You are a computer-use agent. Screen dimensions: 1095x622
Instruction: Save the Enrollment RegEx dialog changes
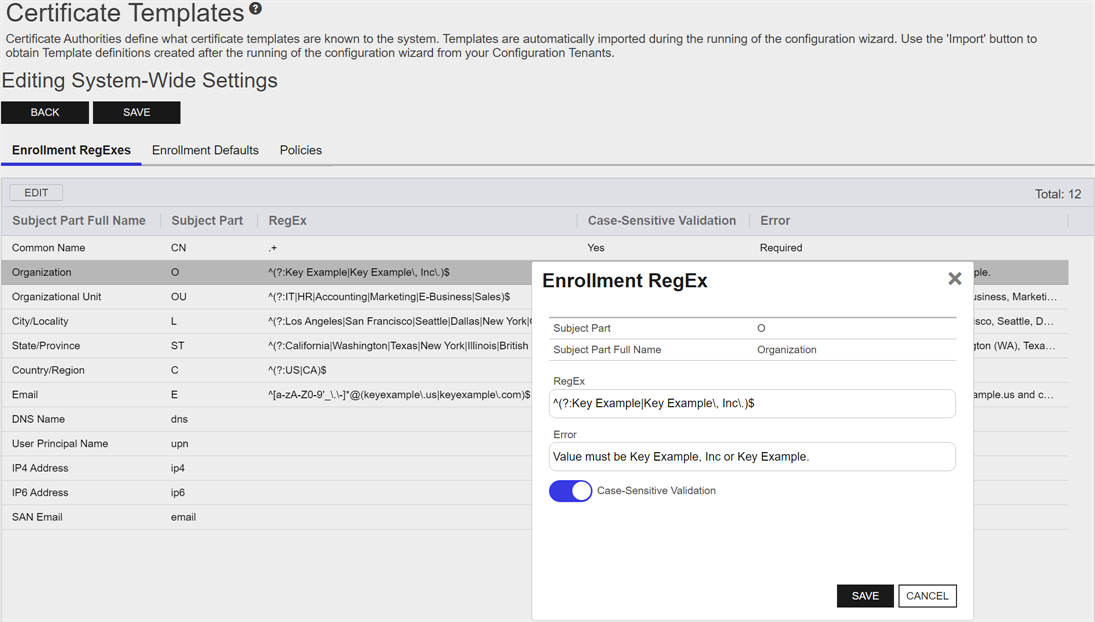pos(865,596)
